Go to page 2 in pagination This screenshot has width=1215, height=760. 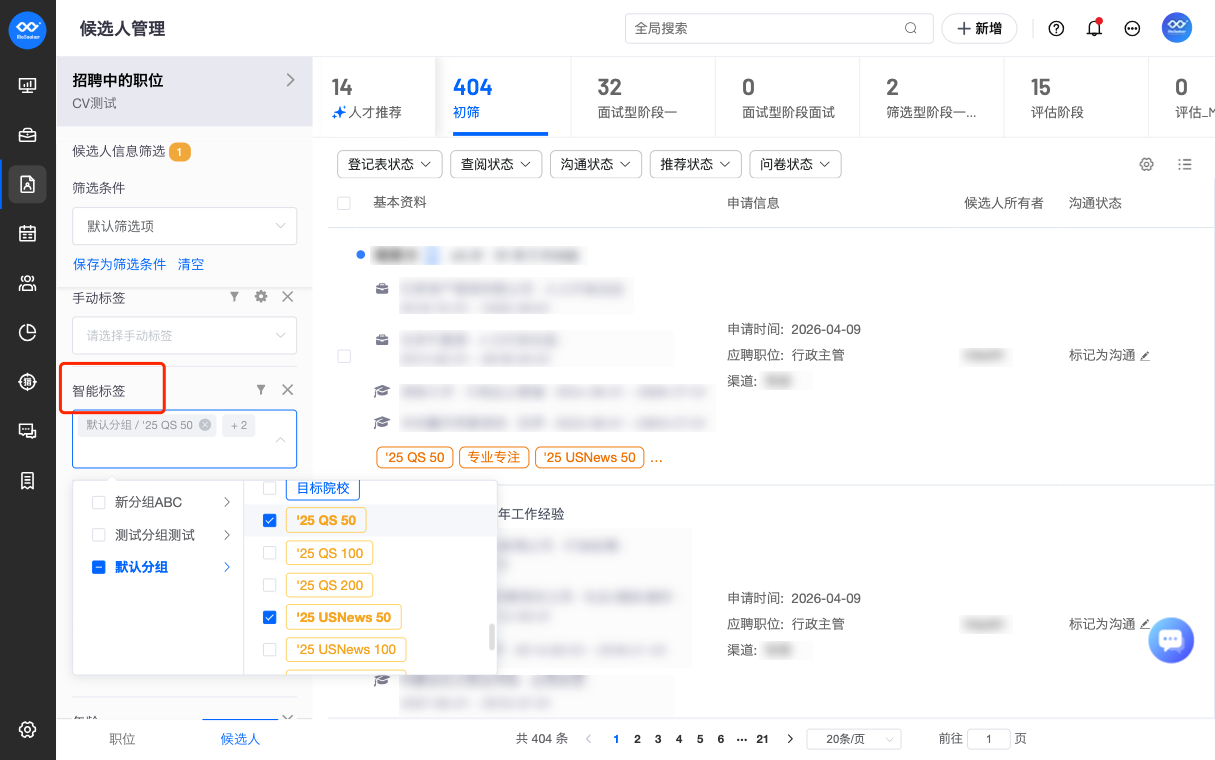tap(637, 739)
